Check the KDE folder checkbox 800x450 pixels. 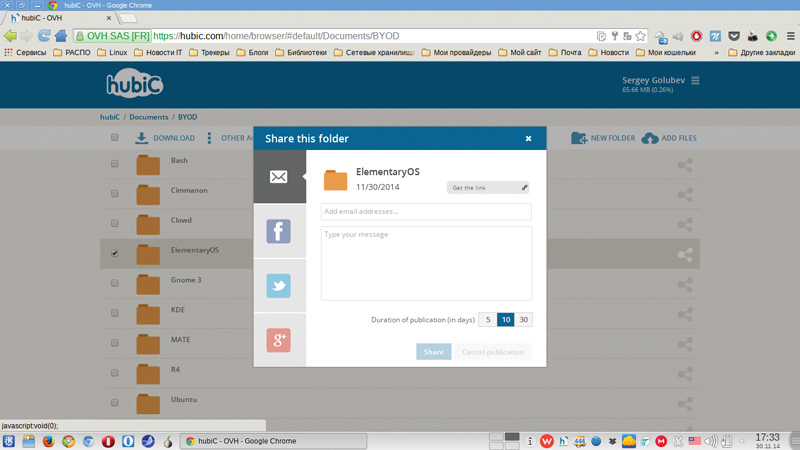pyautogui.click(x=114, y=313)
